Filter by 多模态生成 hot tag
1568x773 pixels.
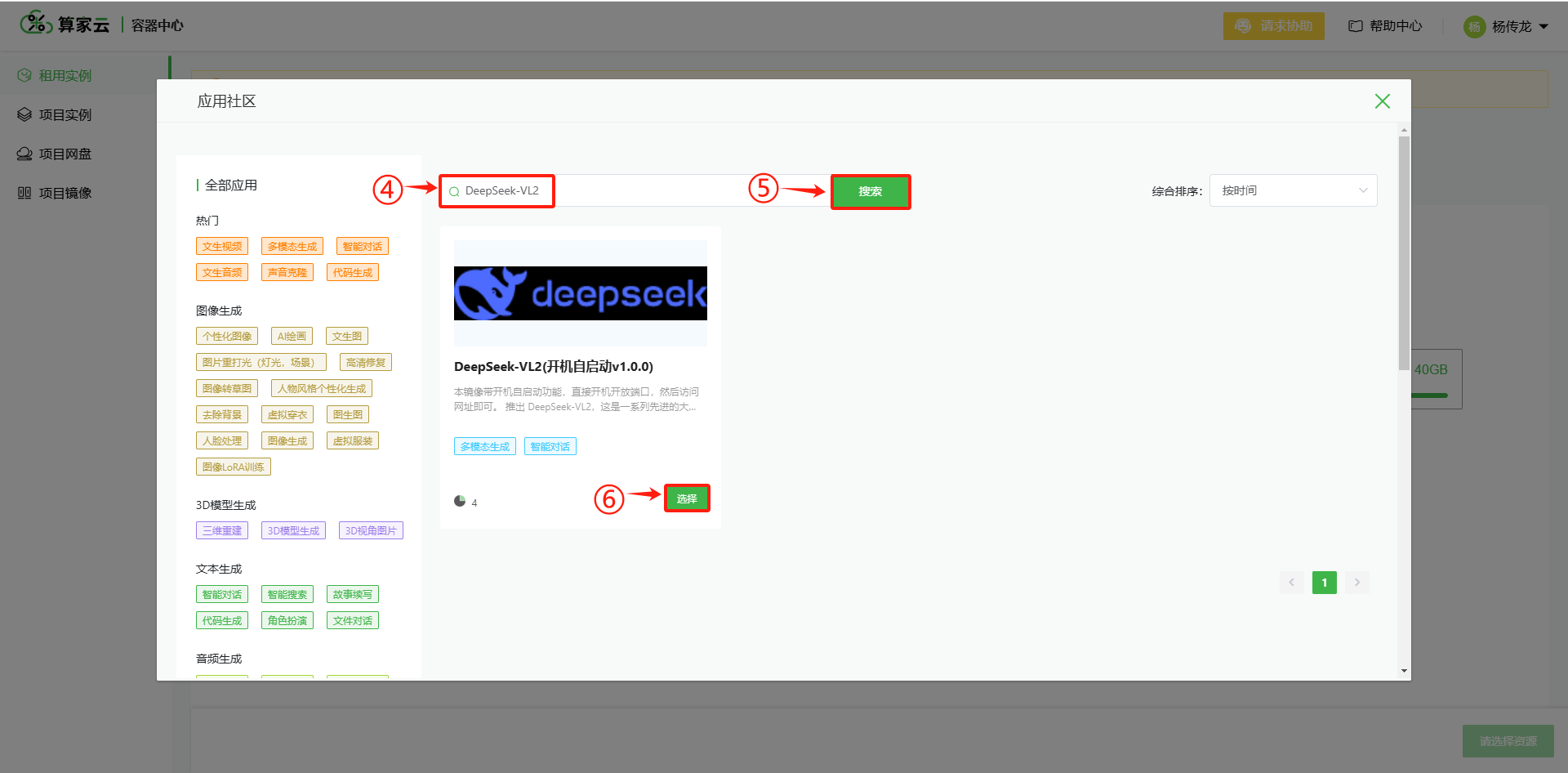[x=292, y=247]
